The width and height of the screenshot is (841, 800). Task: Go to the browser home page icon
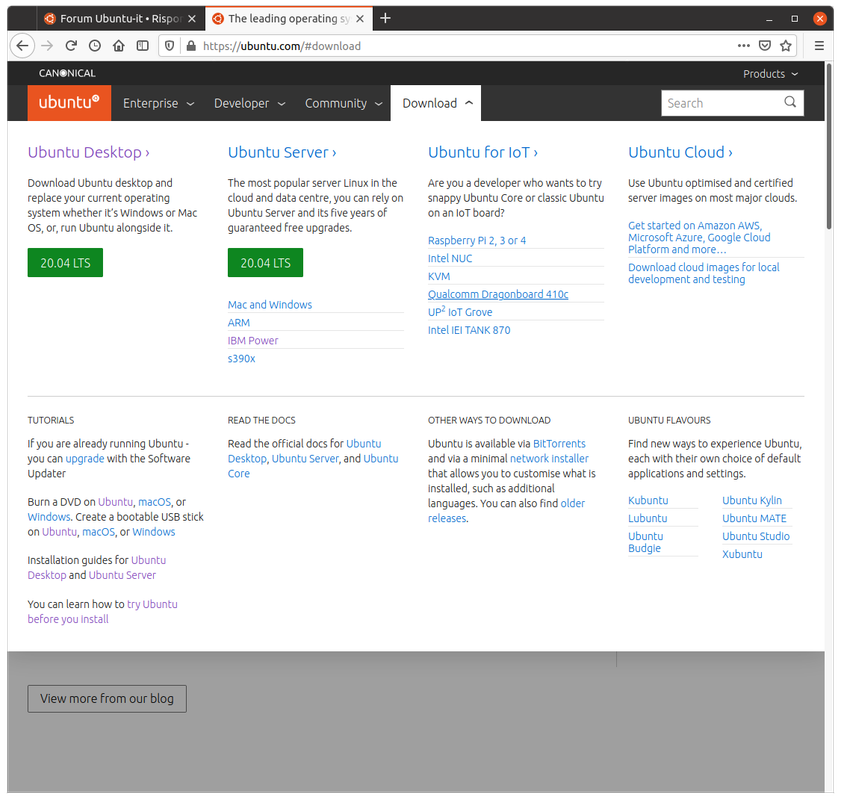[119, 46]
